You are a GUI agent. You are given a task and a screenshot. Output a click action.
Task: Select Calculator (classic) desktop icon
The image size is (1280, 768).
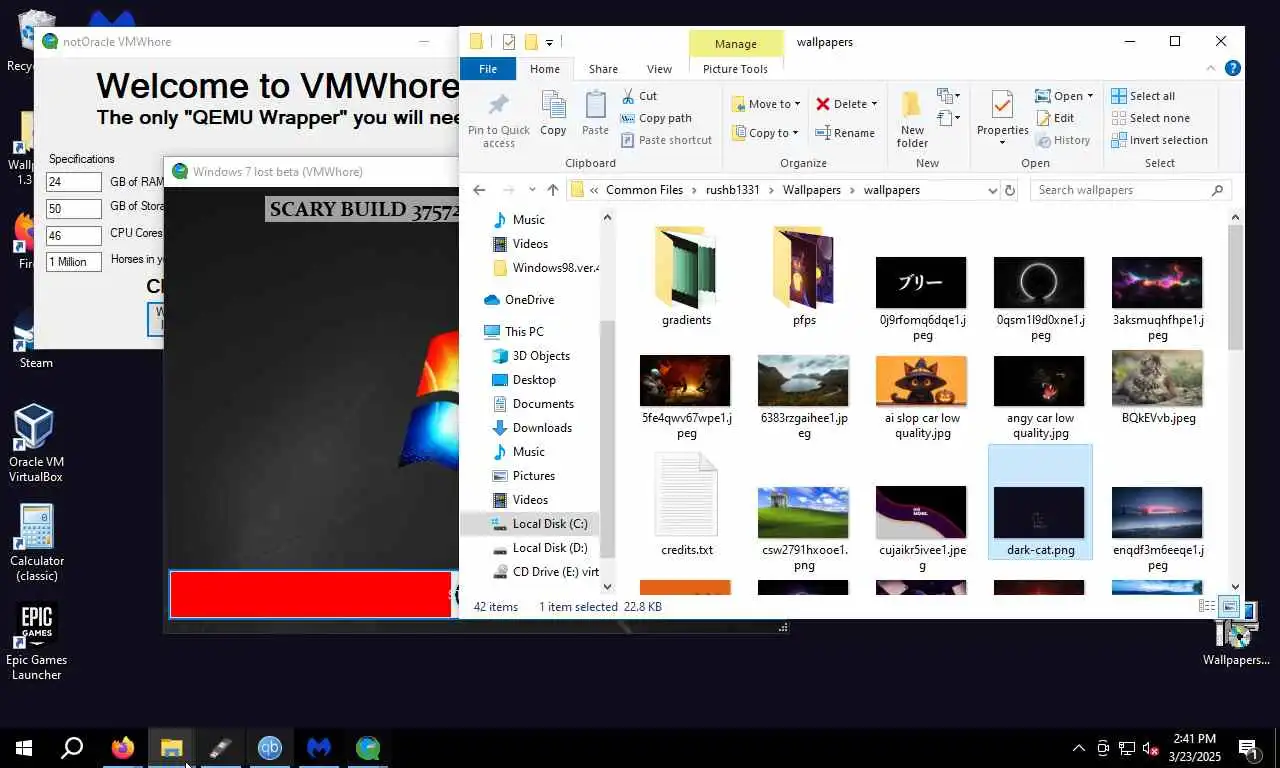coord(36,543)
